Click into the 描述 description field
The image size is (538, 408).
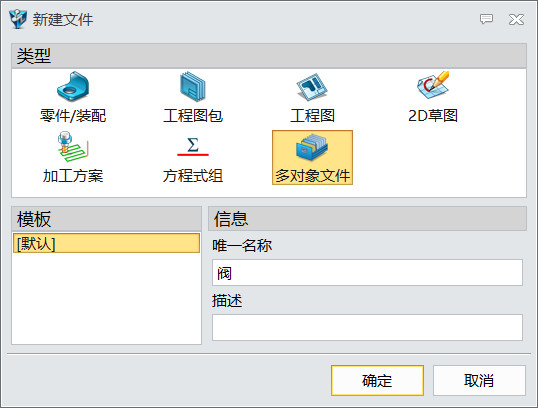(x=367, y=327)
